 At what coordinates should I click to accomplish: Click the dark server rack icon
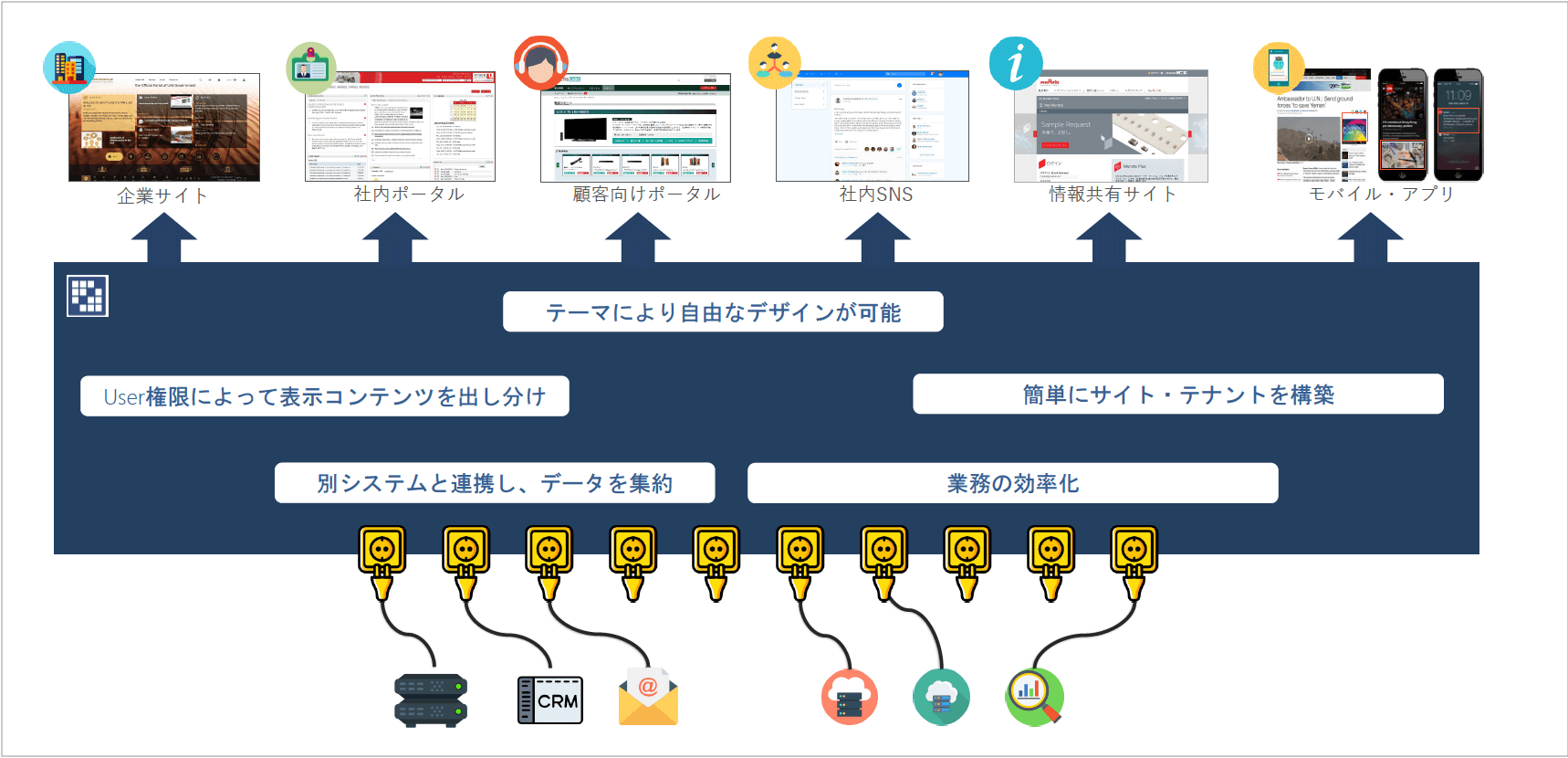[431, 700]
